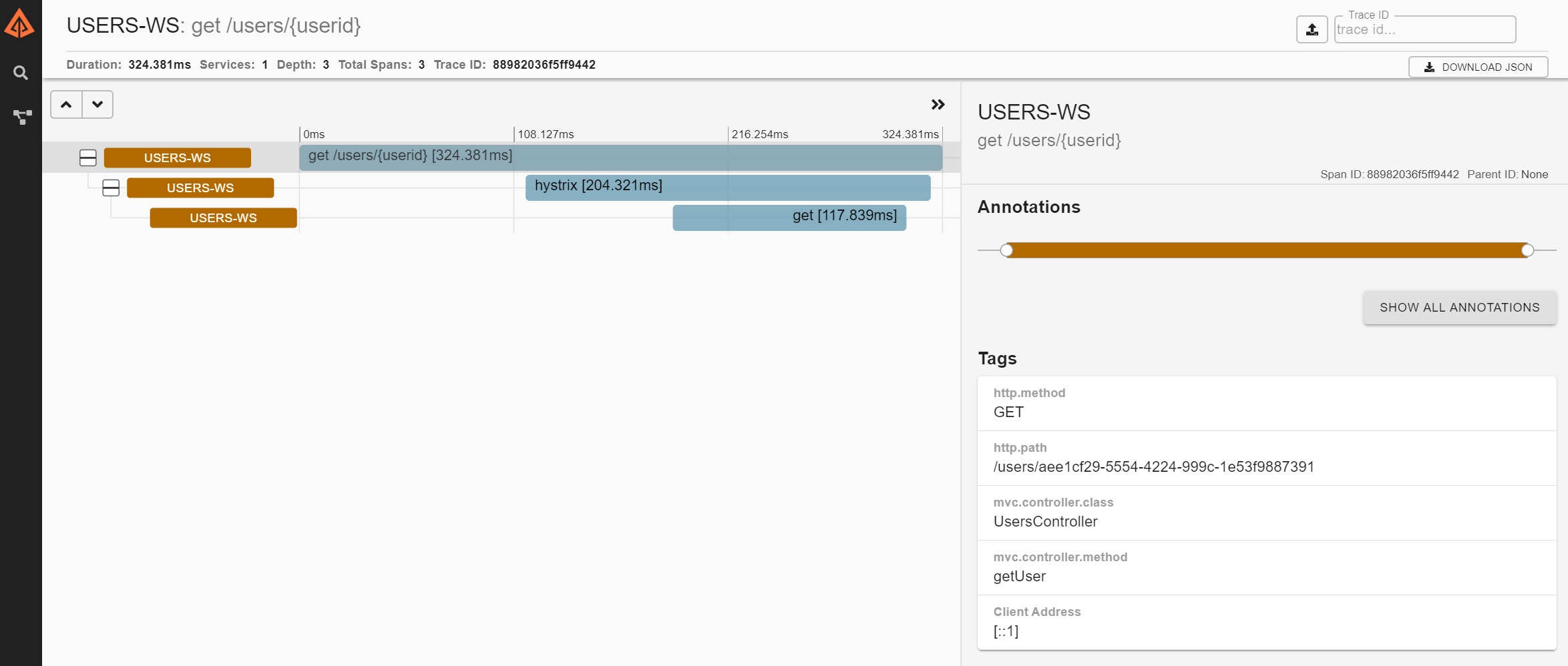This screenshot has height=666, width=1568.
Task: Collapse the second-level USERS-WS span node
Action: 111,188
